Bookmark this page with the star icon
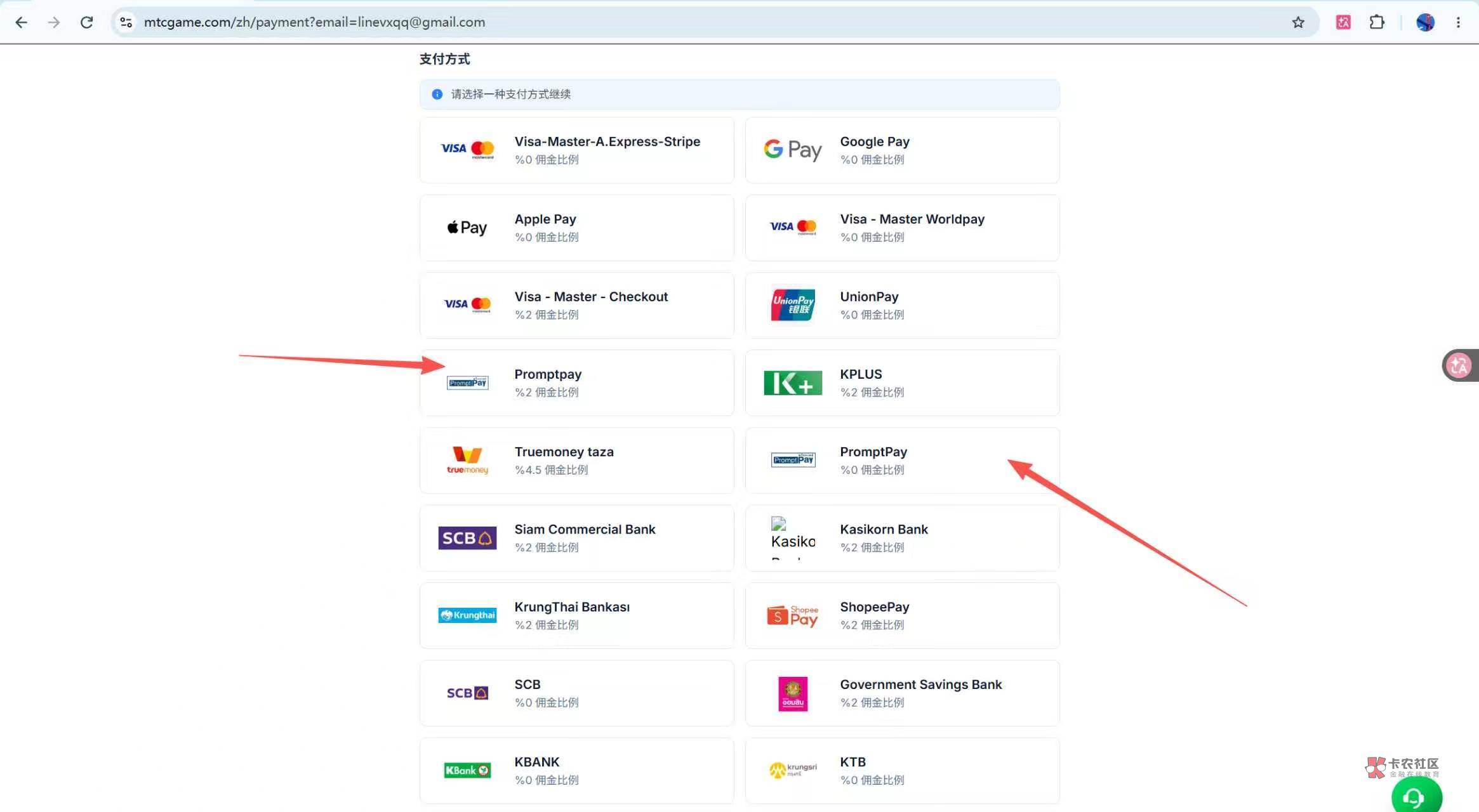1479x812 pixels. point(1298,22)
